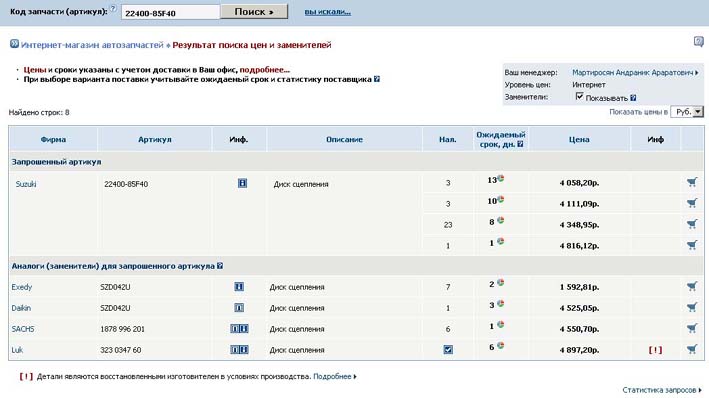
Task: Click red [!] warning in Luk row
Action: tap(655, 350)
